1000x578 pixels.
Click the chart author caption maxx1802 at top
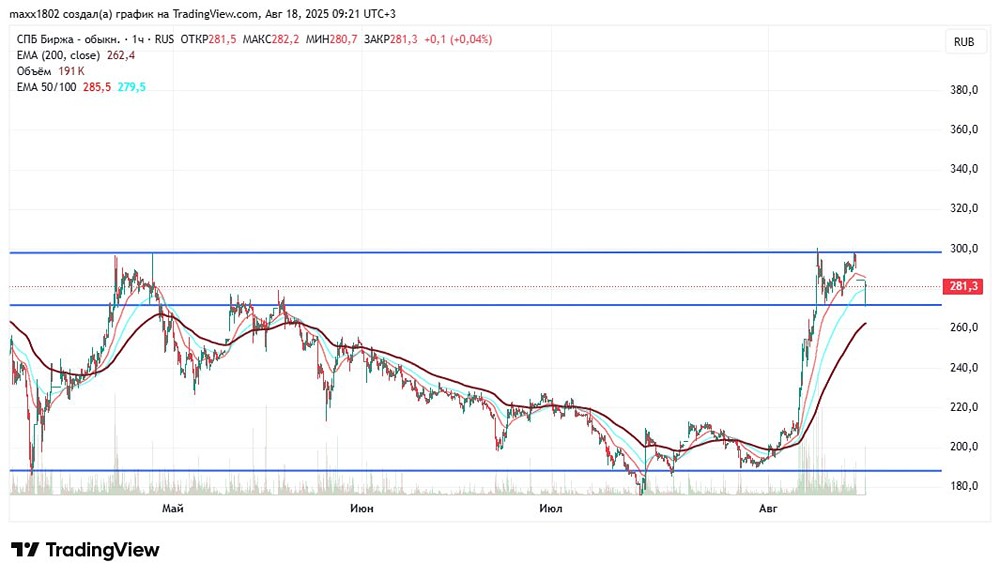[202, 14]
